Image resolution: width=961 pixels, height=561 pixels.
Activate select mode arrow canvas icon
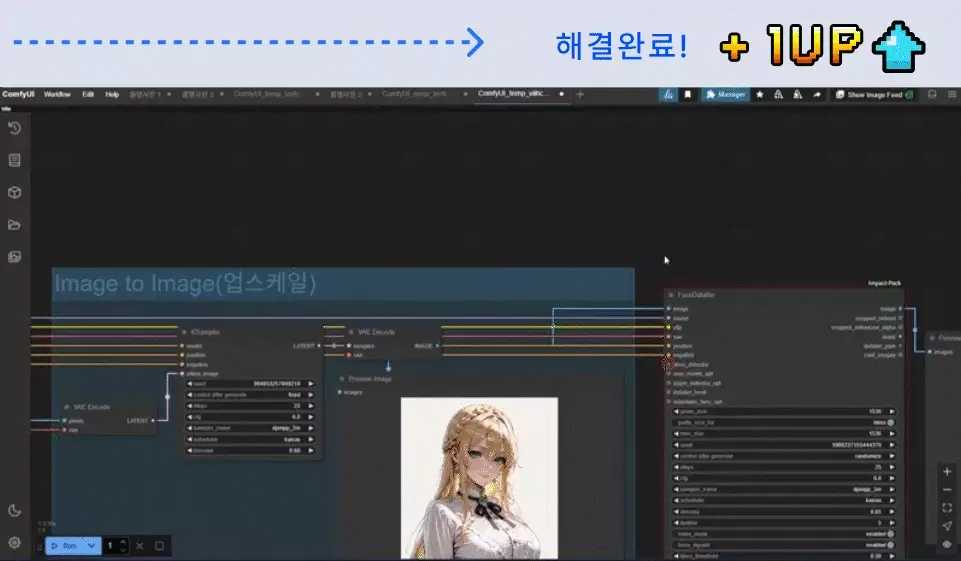coord(947,526)
